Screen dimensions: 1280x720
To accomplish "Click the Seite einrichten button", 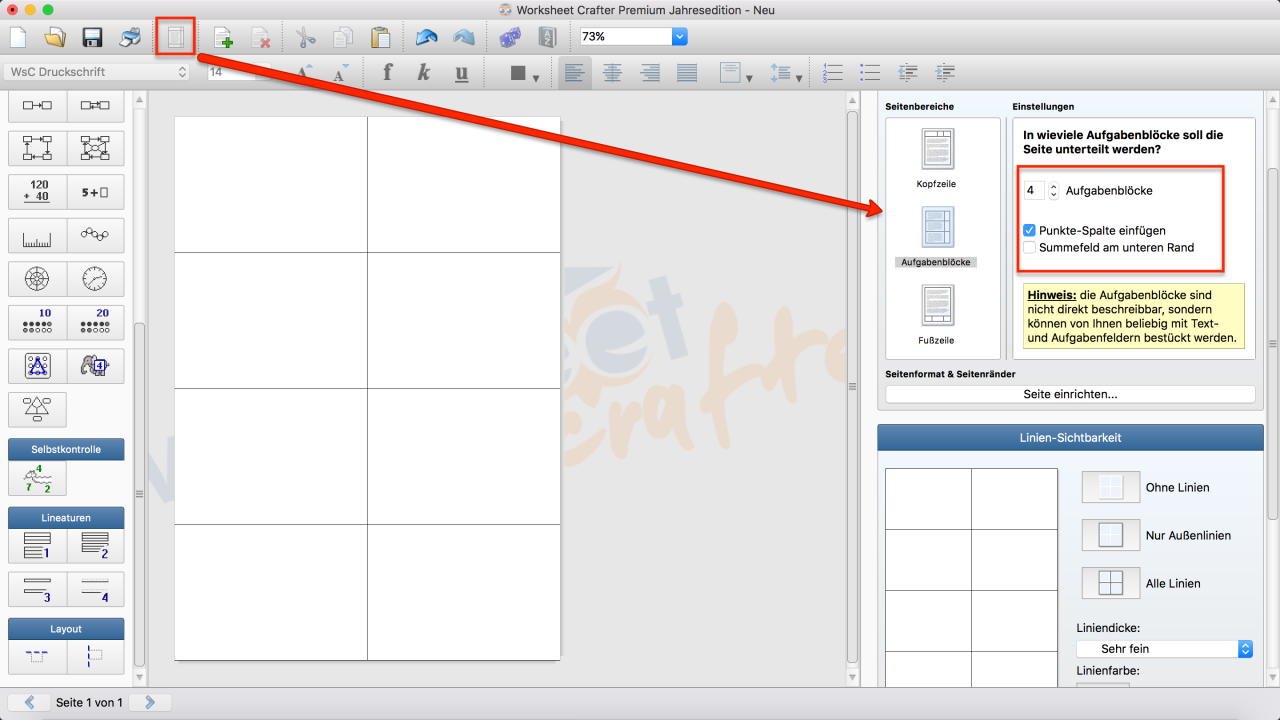I will click(x=1070, y=393).
